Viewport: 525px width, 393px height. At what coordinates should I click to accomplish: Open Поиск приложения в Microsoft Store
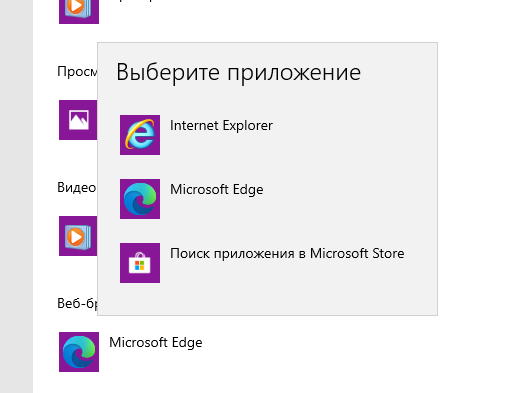(x=287, y=253)
